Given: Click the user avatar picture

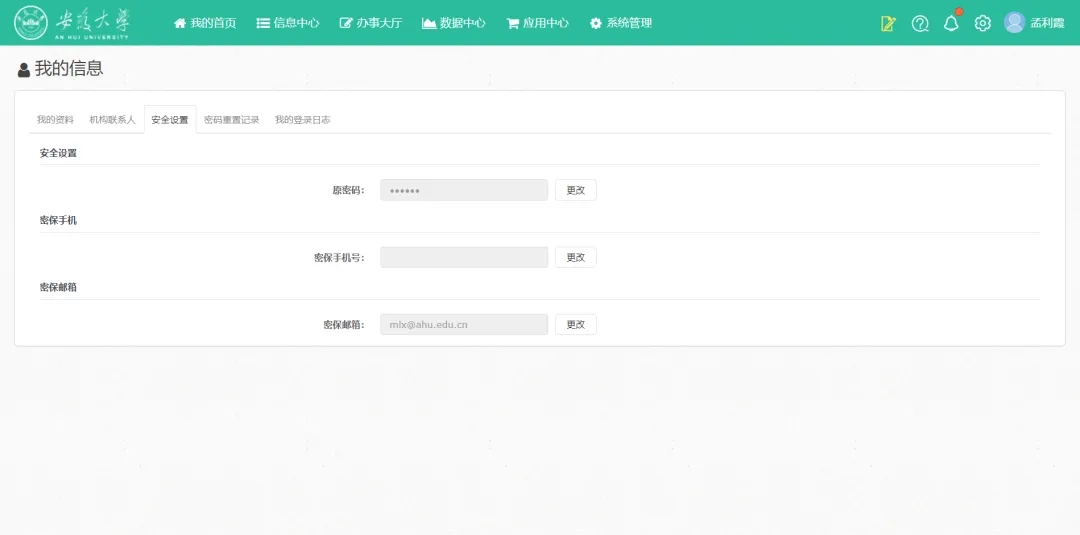Looking at the screenshot, I should pos(1014,23).
